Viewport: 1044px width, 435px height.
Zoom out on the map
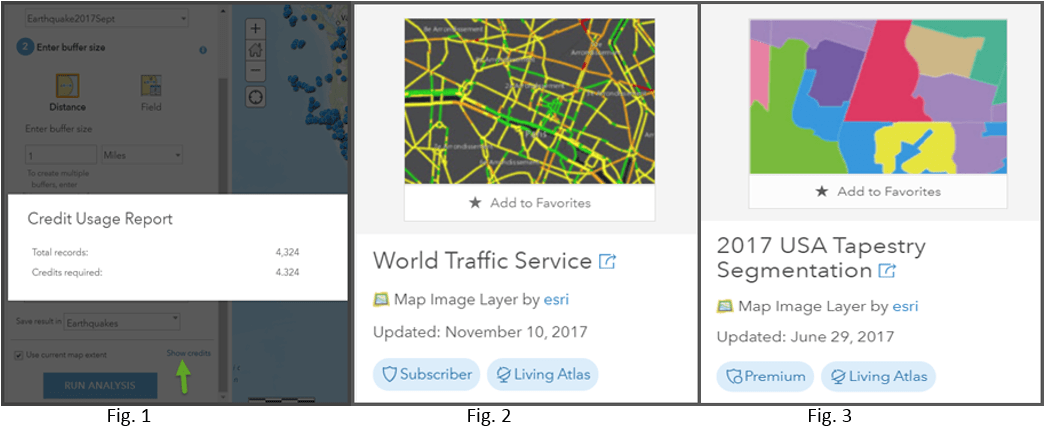click(256, 70)
